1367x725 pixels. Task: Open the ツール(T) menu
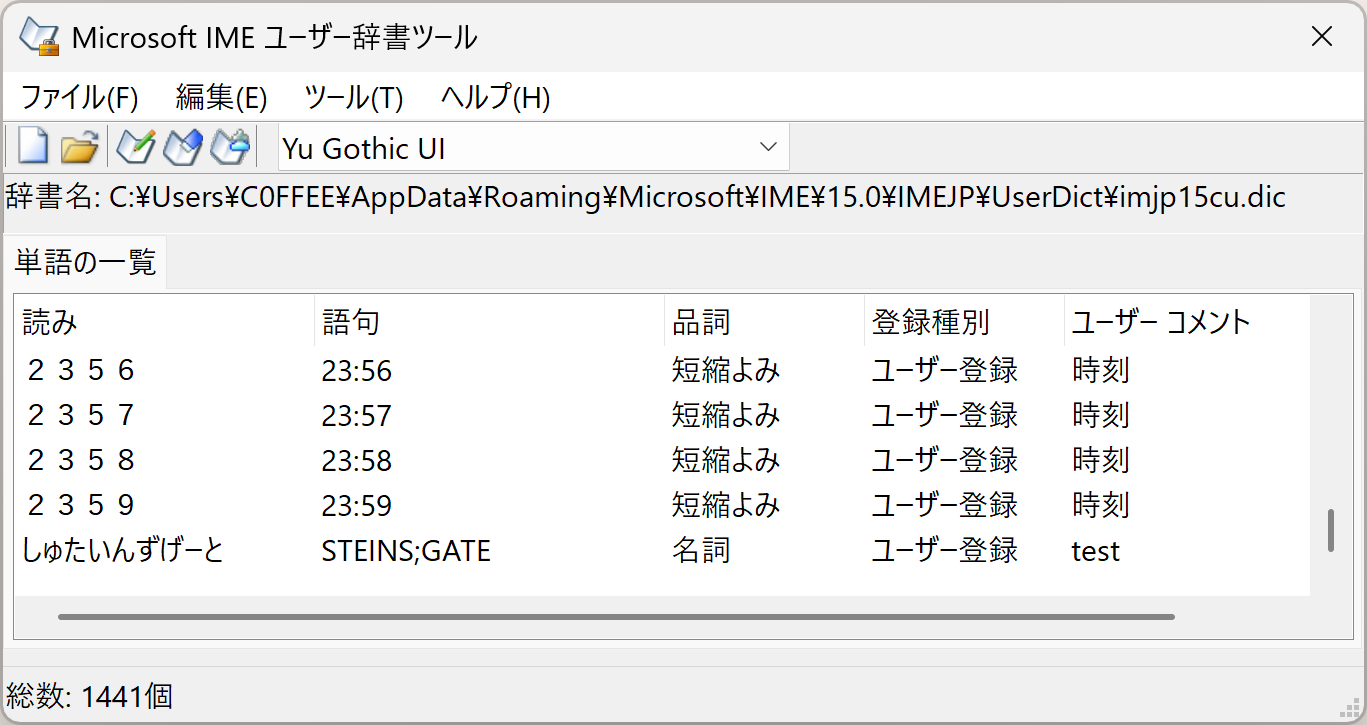(x=353, y=98)
